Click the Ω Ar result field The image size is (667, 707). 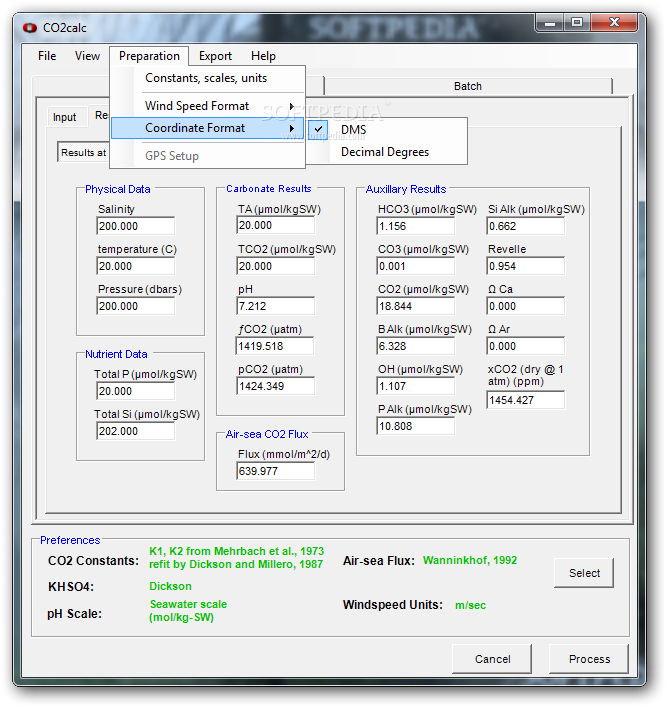(525, 346)
